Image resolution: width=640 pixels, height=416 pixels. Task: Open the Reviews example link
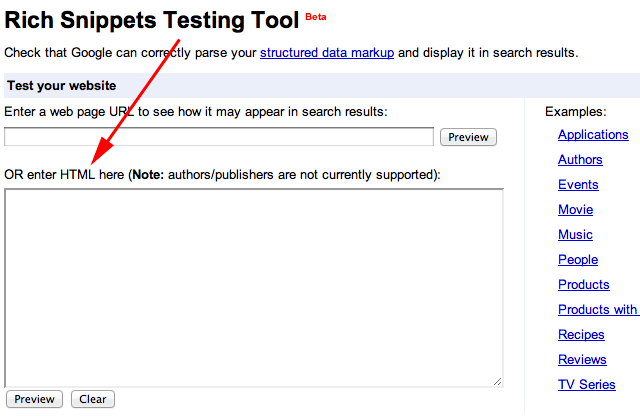click(x=582, y=360)
